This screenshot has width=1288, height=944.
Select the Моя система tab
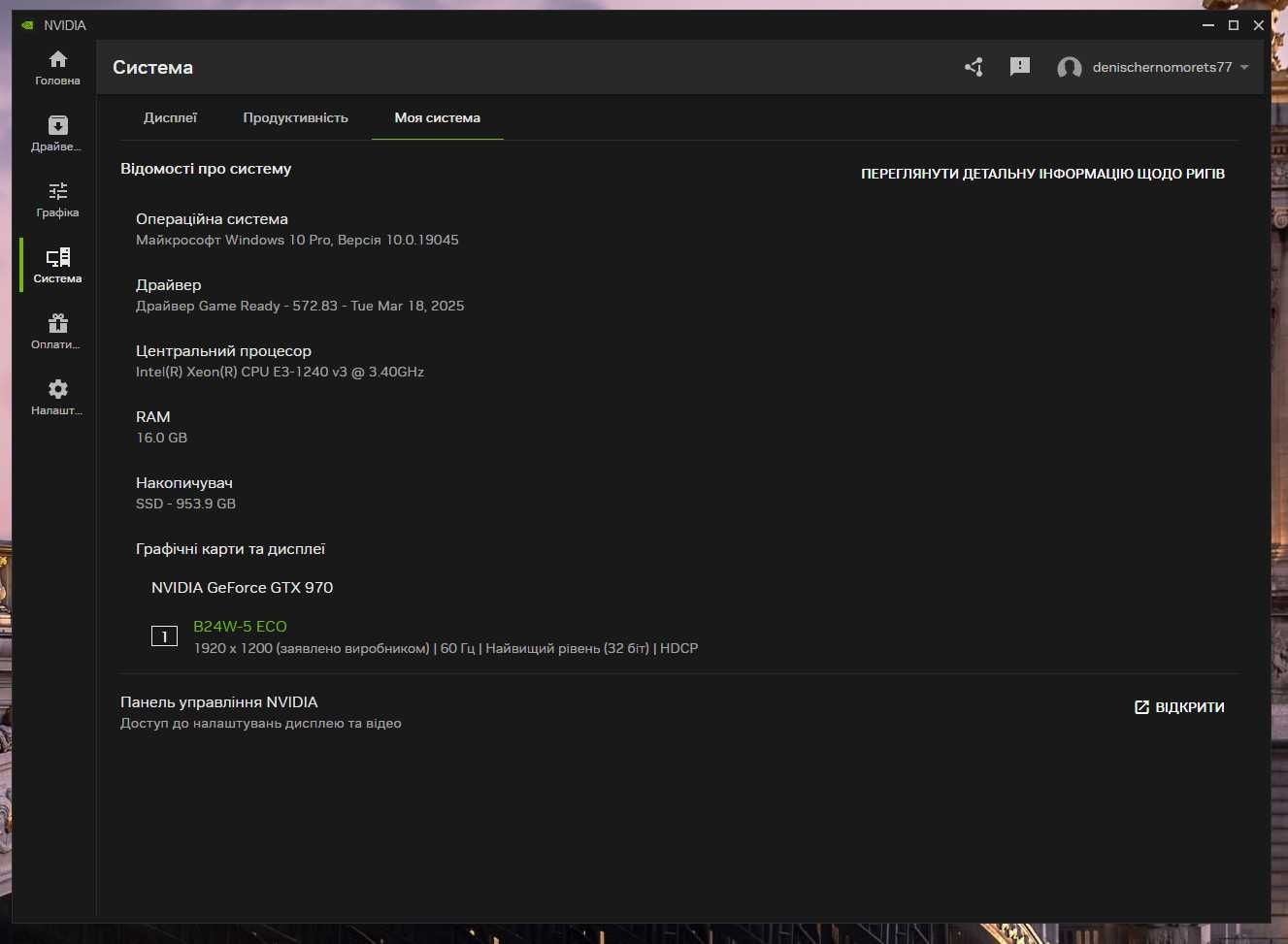437,117
